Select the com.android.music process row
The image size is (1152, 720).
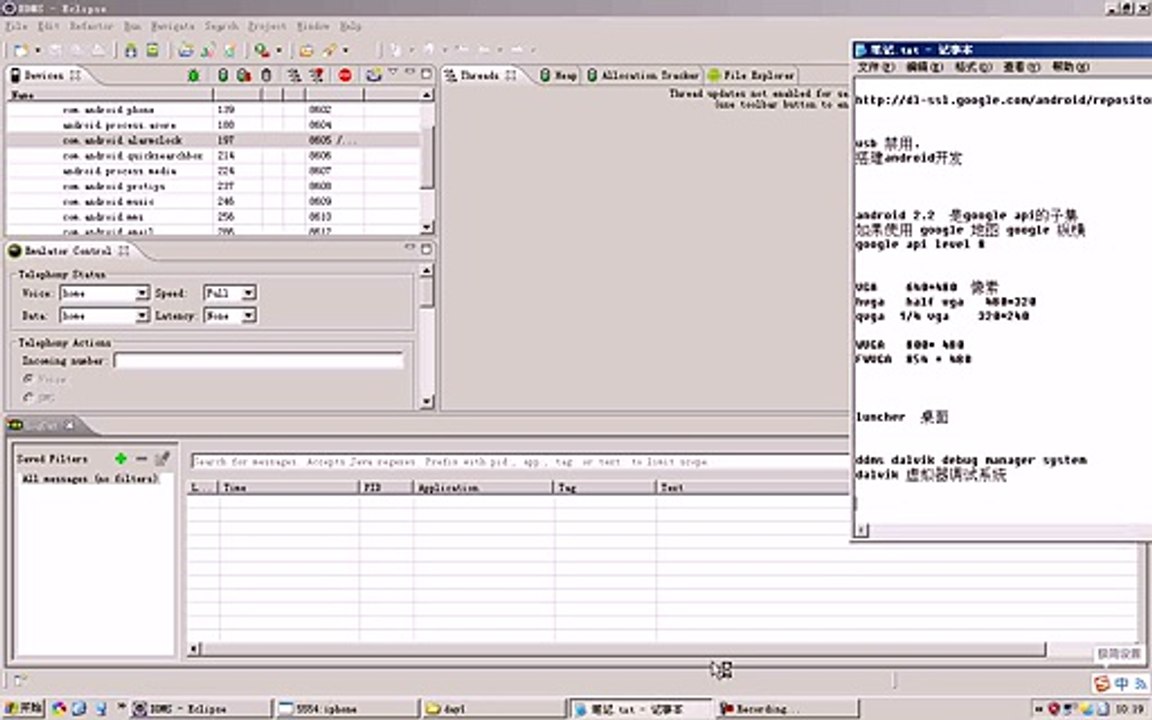click(213, 201)
